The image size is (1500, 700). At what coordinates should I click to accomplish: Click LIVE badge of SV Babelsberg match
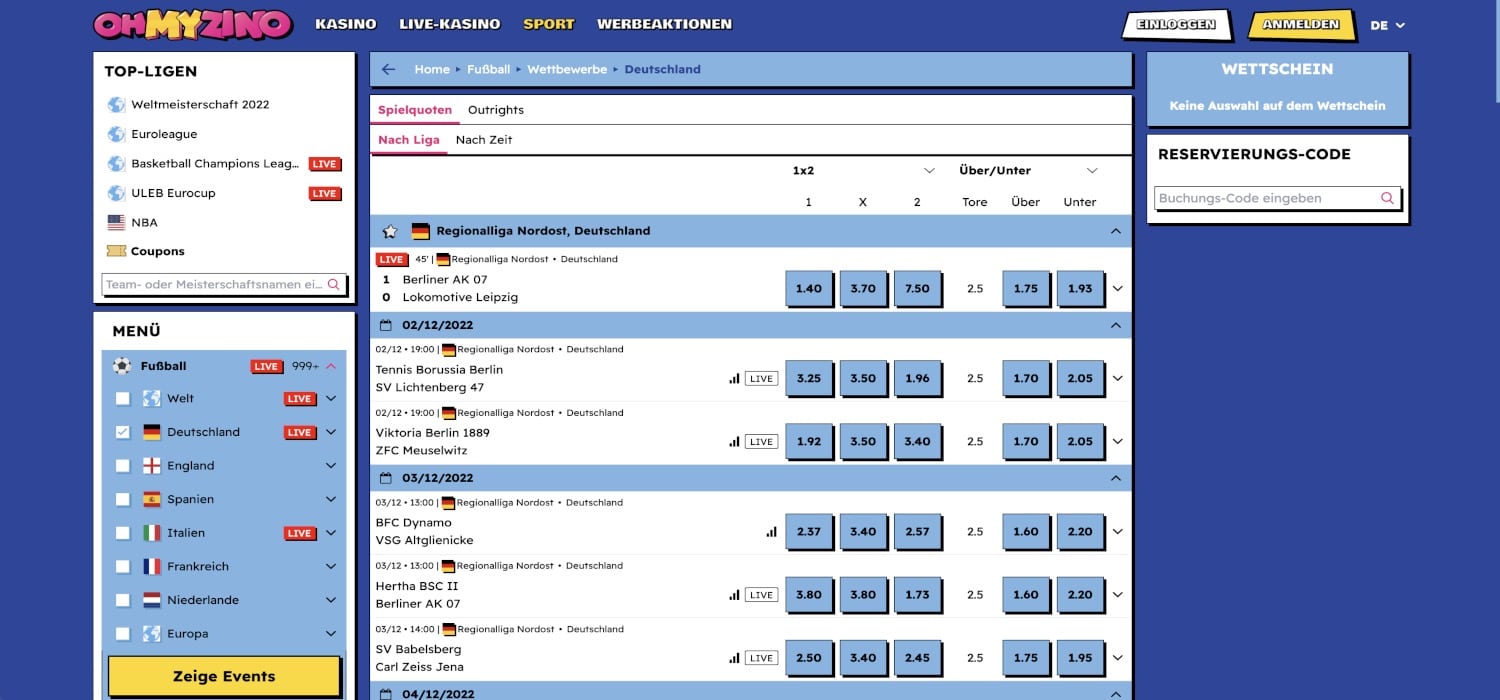tap(761, 657)
